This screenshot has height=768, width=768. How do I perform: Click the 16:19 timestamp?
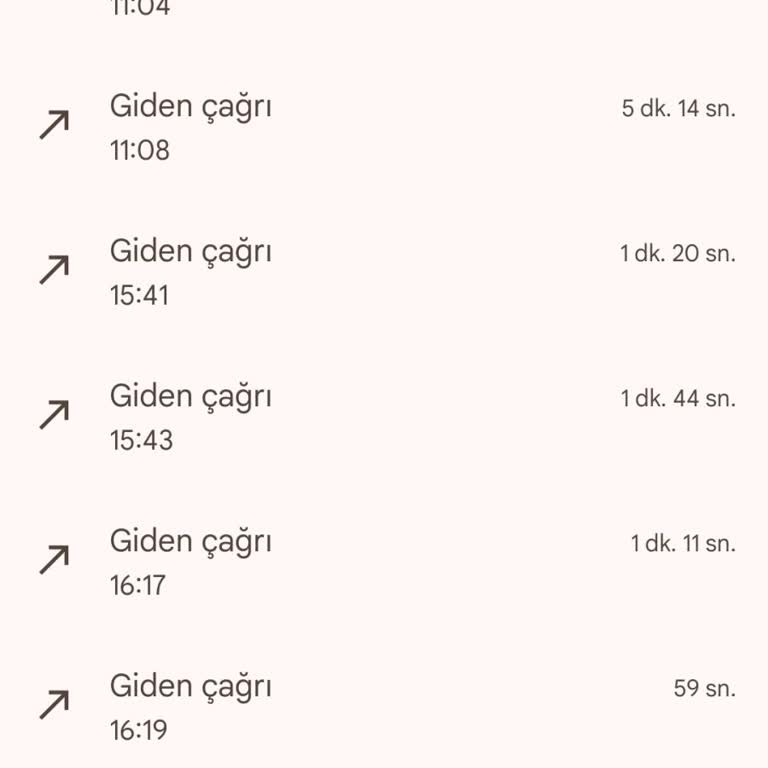pos(138,731)
